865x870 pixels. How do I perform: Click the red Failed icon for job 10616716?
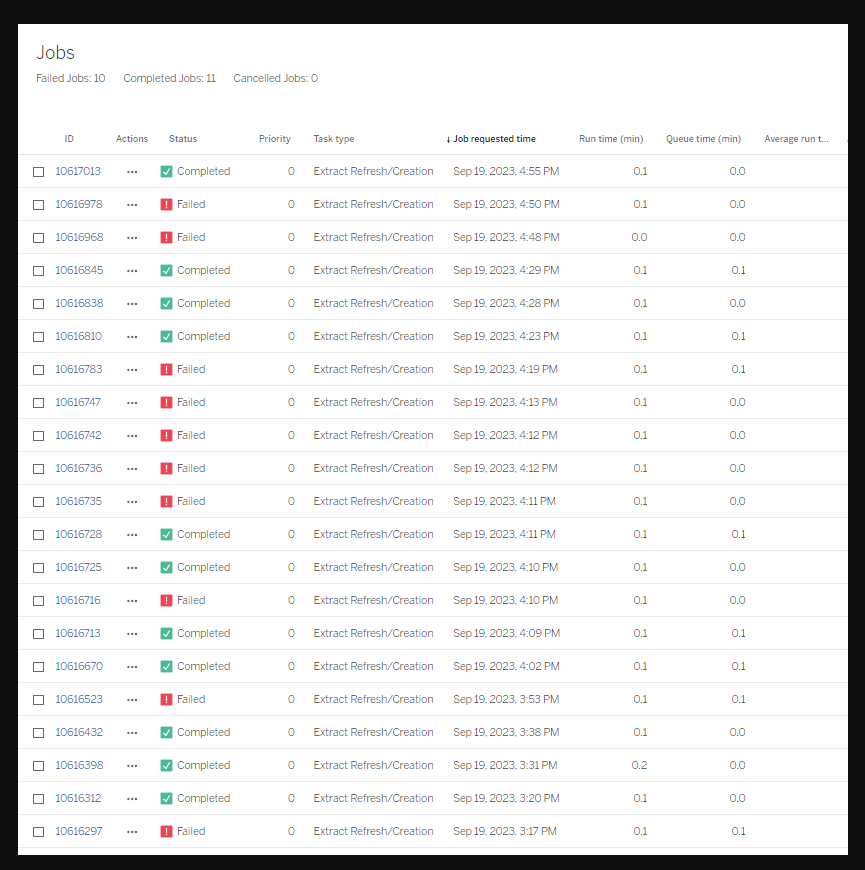click(x=166, y=600)
